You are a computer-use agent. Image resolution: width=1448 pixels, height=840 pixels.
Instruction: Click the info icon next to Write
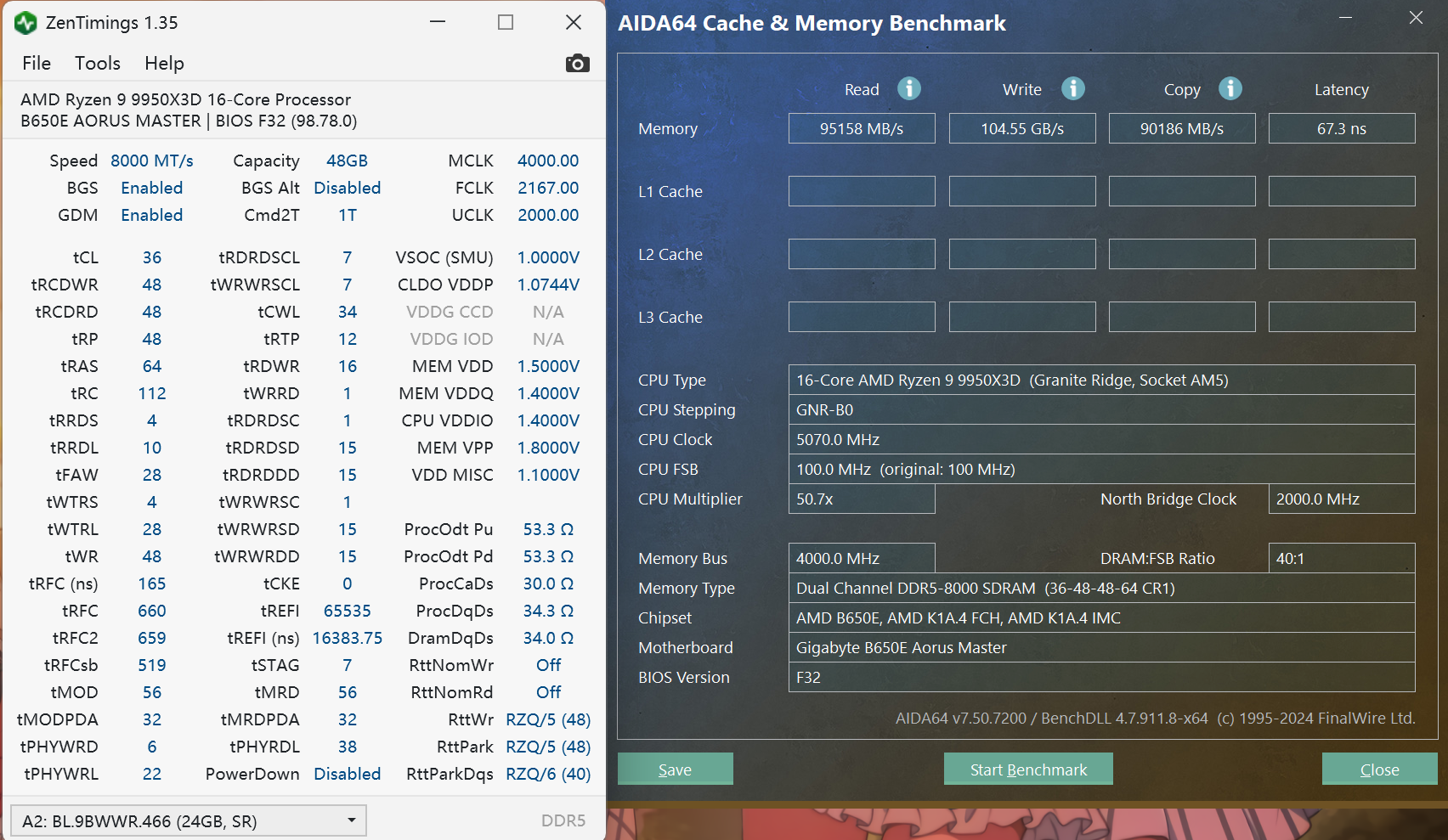point(1072,88)
